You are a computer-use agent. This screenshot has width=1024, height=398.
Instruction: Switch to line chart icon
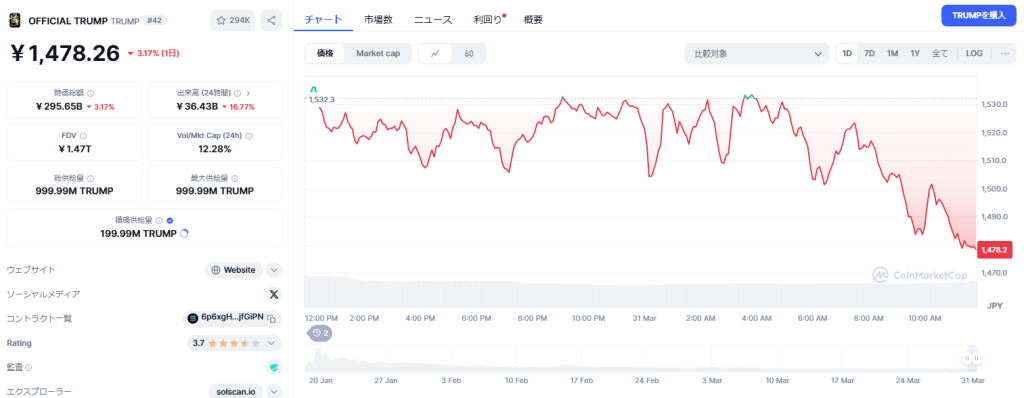[435, 54]
